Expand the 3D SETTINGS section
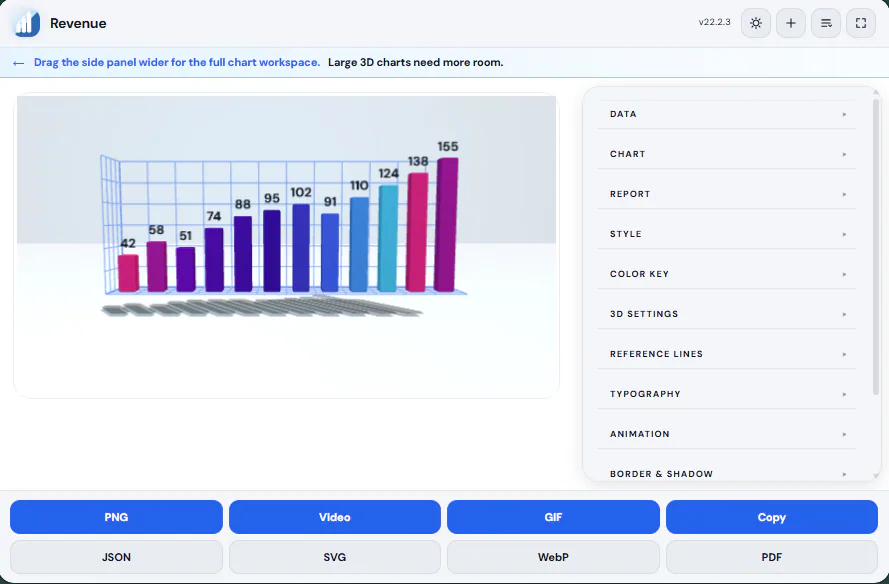889x584 pixels. 727,314
